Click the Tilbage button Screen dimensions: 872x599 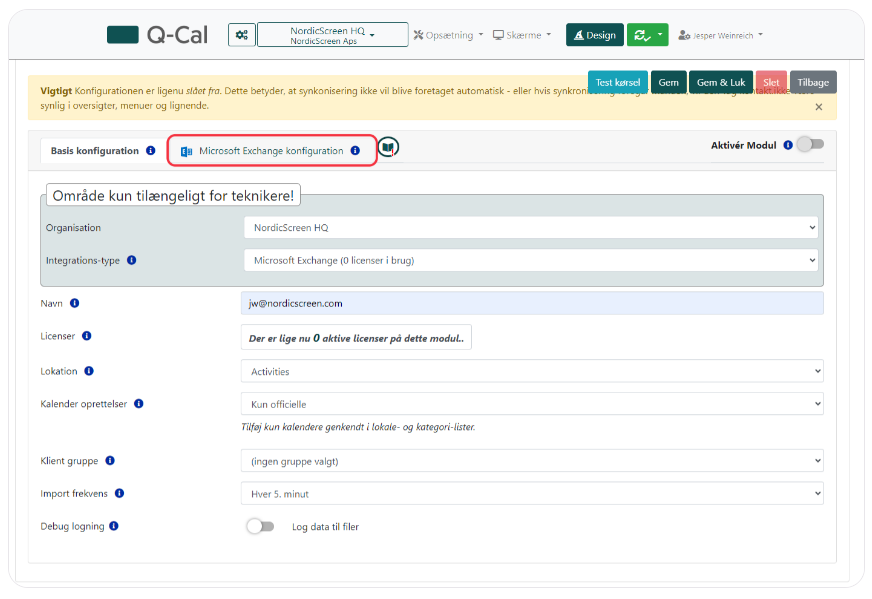(813, 82)
